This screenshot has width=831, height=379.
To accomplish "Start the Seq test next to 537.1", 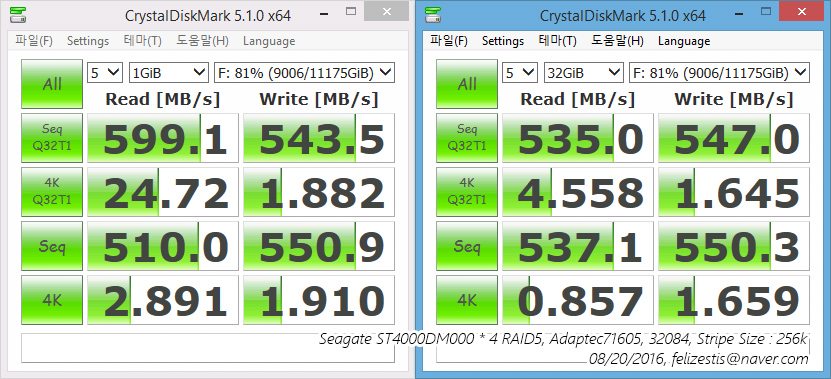I will 467,246.
